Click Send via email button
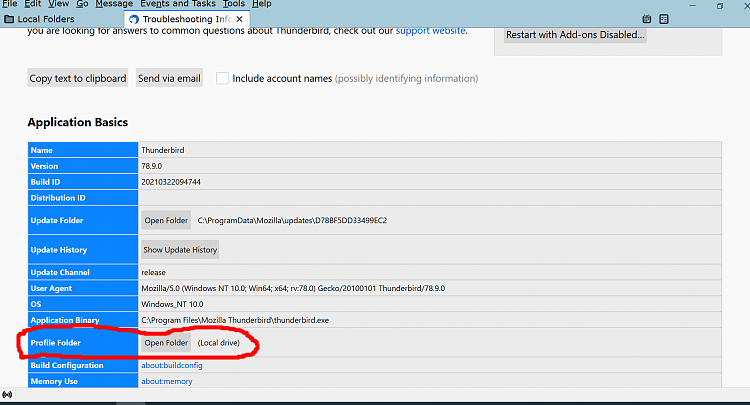The width and height of the screenshot is (750, 405). point(169,78)
